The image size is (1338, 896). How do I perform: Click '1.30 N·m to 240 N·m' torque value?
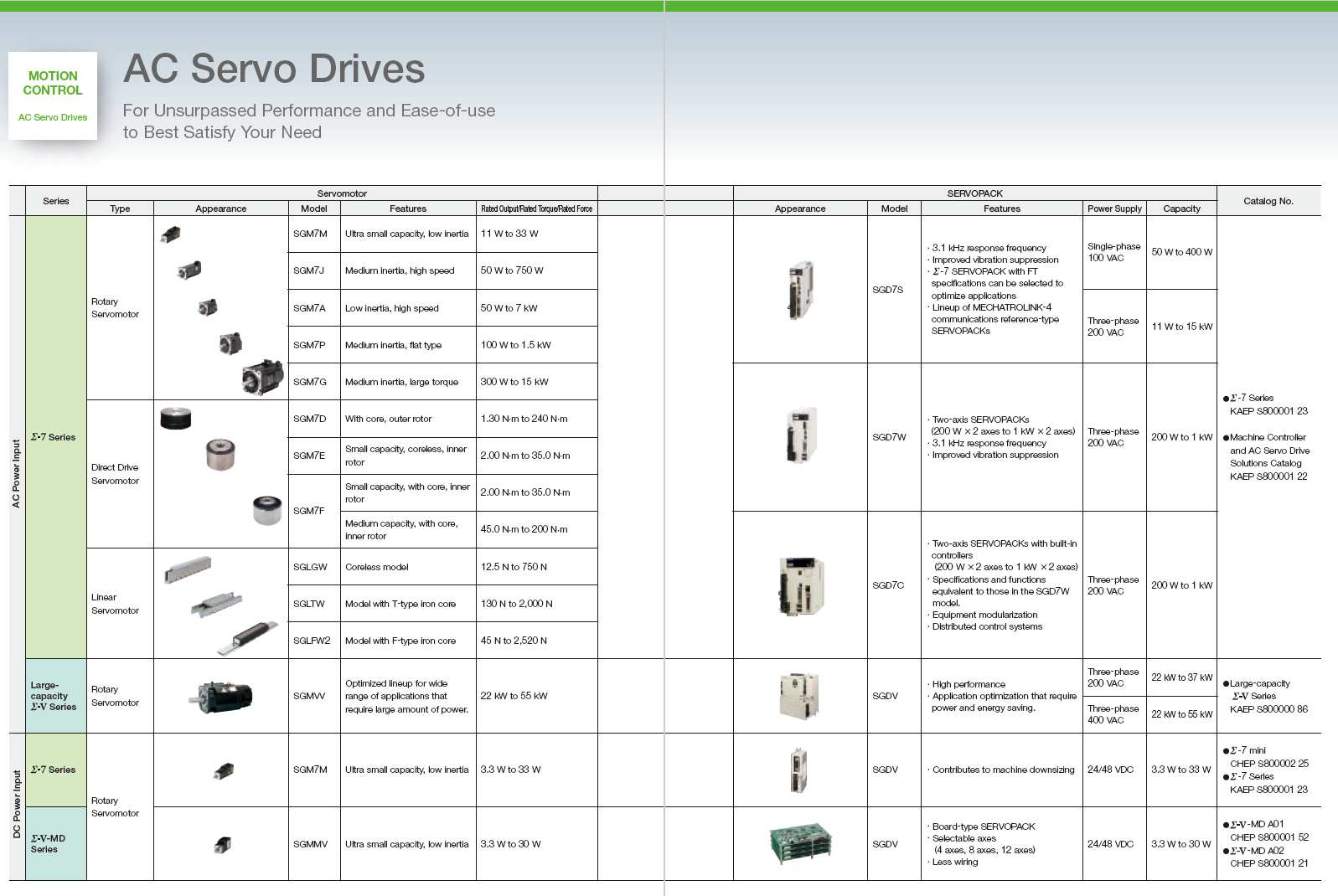click(524, 419)
